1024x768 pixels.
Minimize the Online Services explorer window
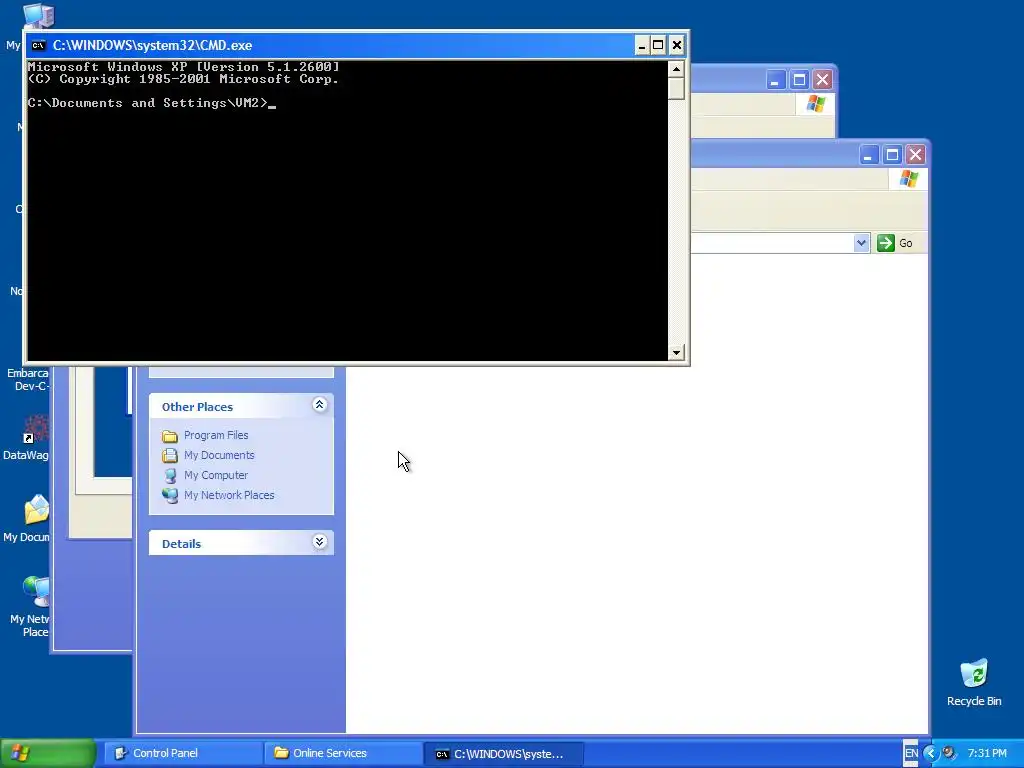(x=868, y=155)
